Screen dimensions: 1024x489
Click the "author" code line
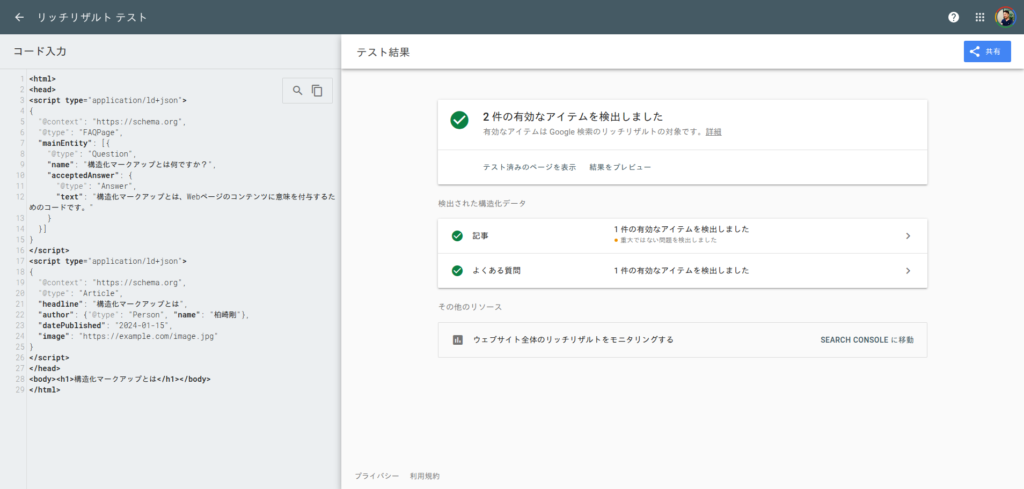144,315
